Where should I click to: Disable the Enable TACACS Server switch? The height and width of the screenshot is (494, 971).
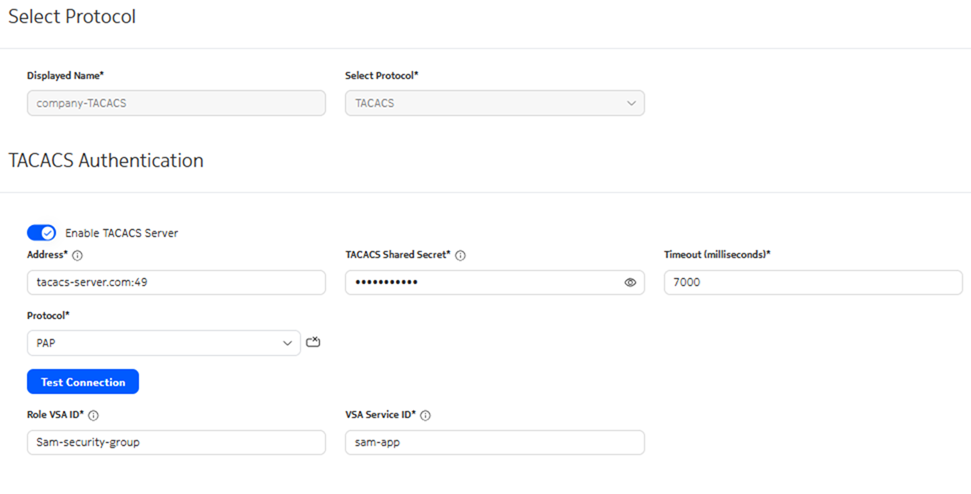click(41, 233)
